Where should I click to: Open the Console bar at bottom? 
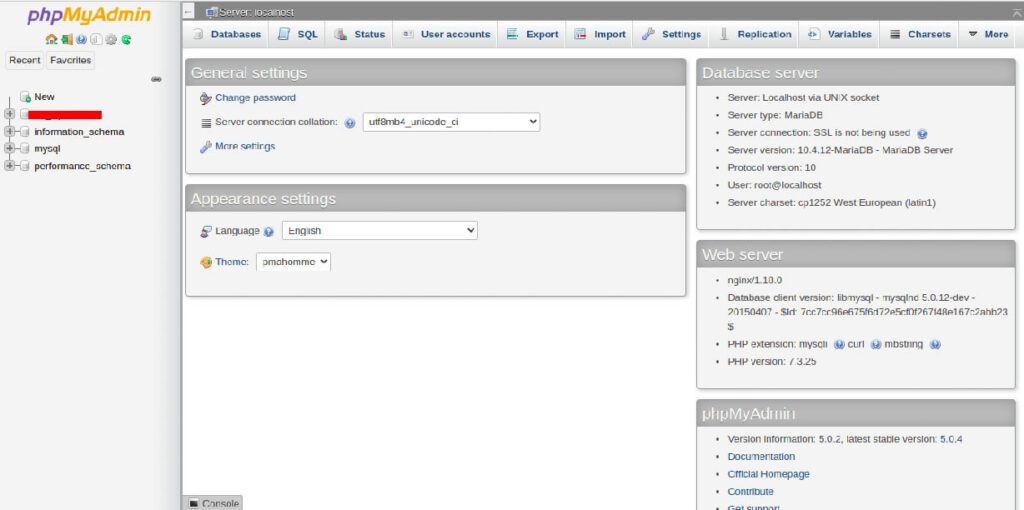(x=214, y=503)
